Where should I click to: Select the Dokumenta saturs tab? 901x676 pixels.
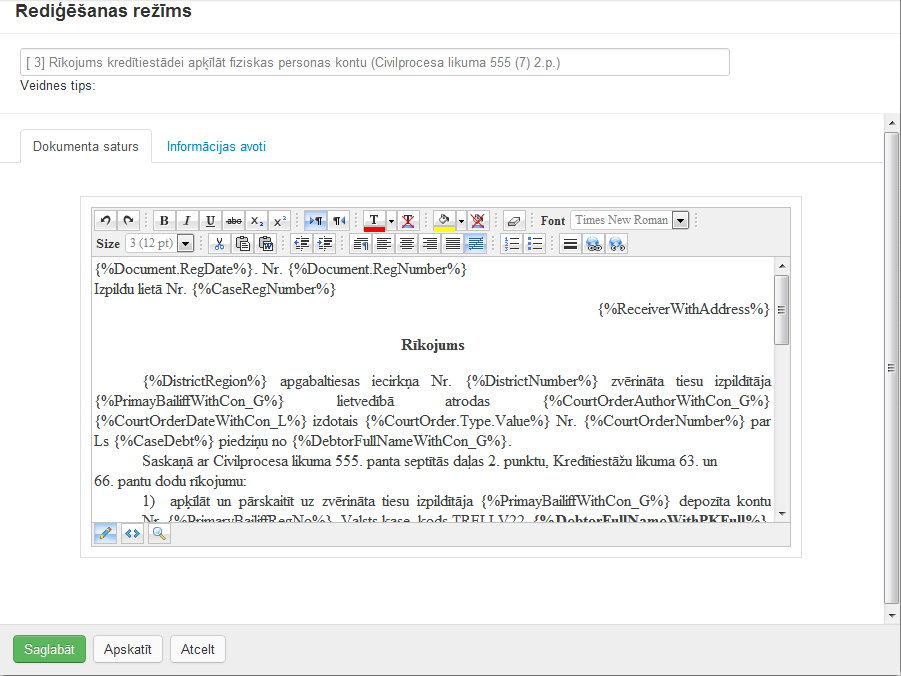(x=86, y=147)
